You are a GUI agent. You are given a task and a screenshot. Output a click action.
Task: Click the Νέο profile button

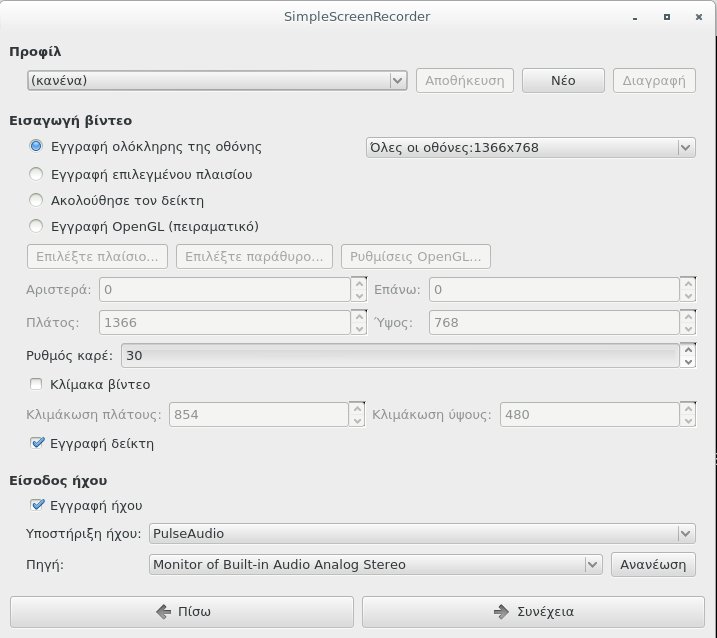tap(563, 80)
